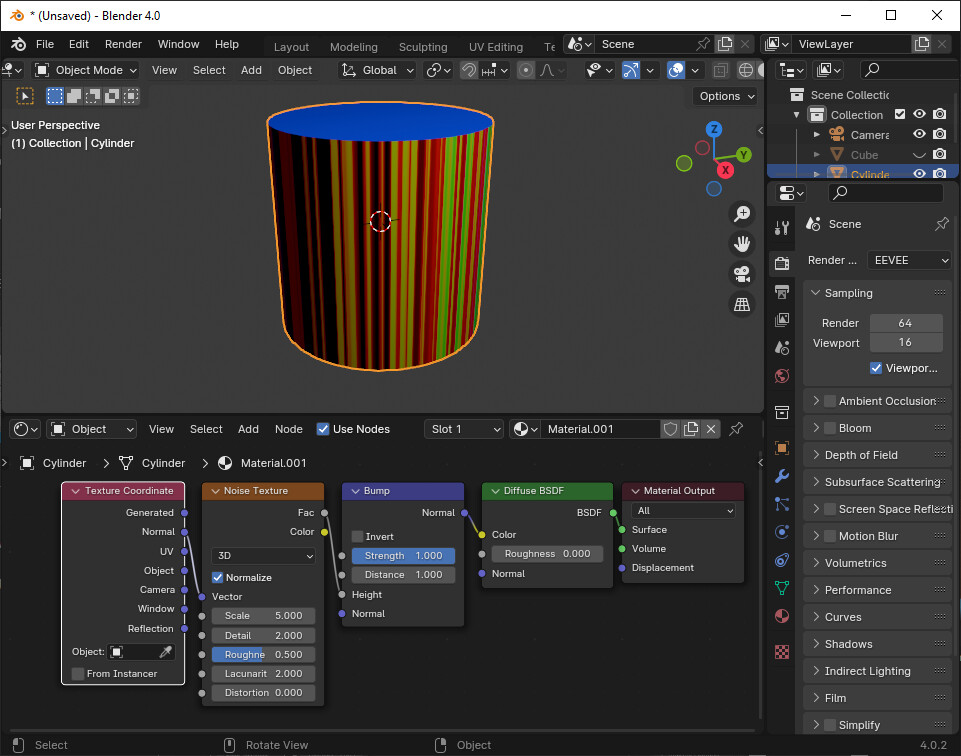Toggle proportional editing icon

point(525,70)
